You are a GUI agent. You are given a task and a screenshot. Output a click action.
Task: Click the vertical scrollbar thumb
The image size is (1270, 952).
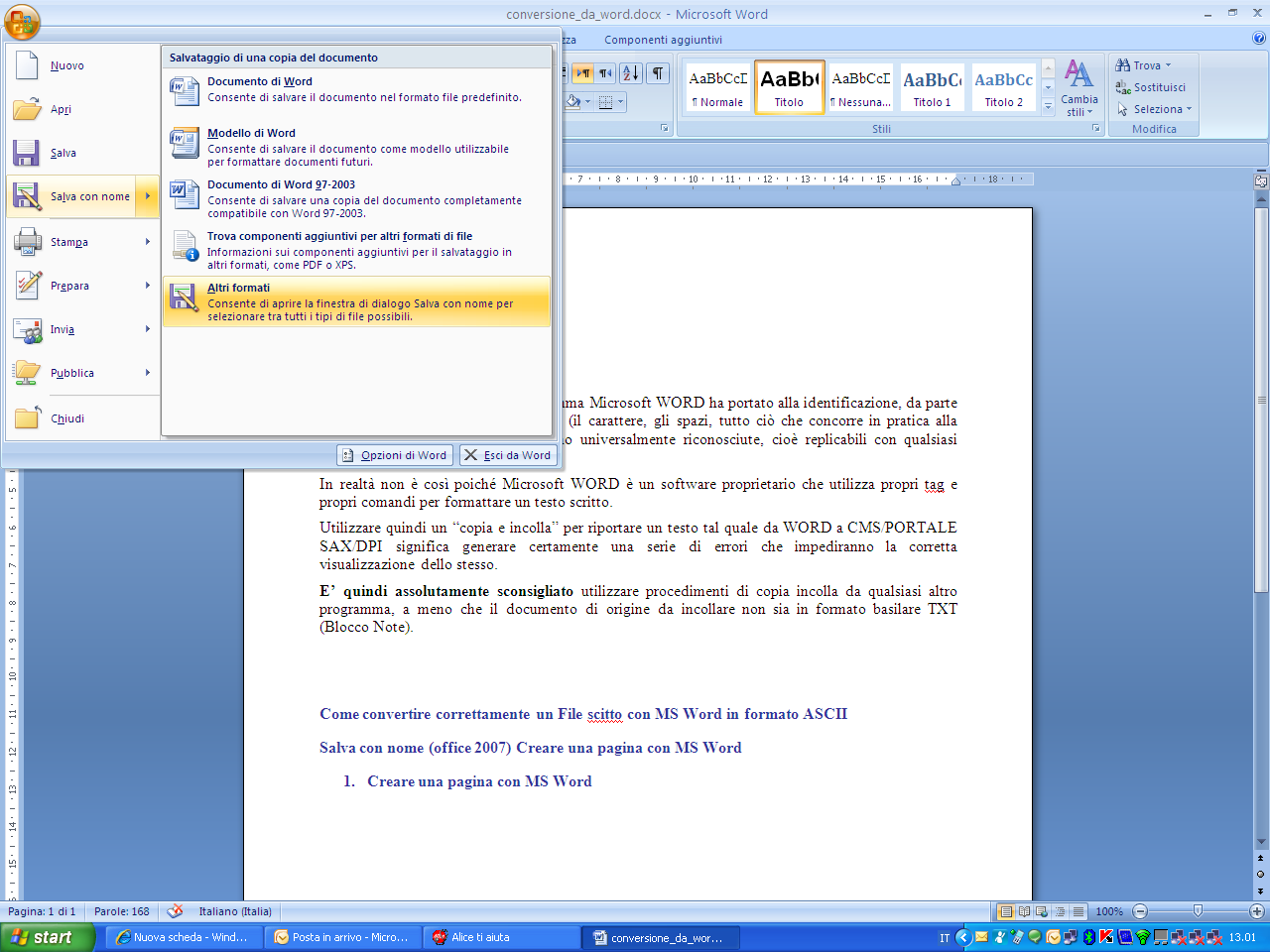pyautogui.click(x=1262, y=400)
